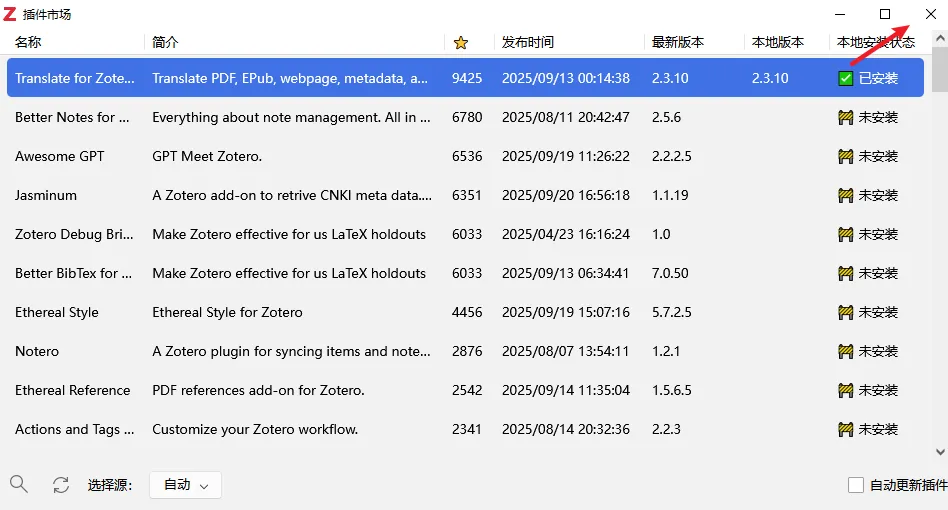
Task: Click release date 2025/08/11 20:42:47
Action: coord(565,117)
